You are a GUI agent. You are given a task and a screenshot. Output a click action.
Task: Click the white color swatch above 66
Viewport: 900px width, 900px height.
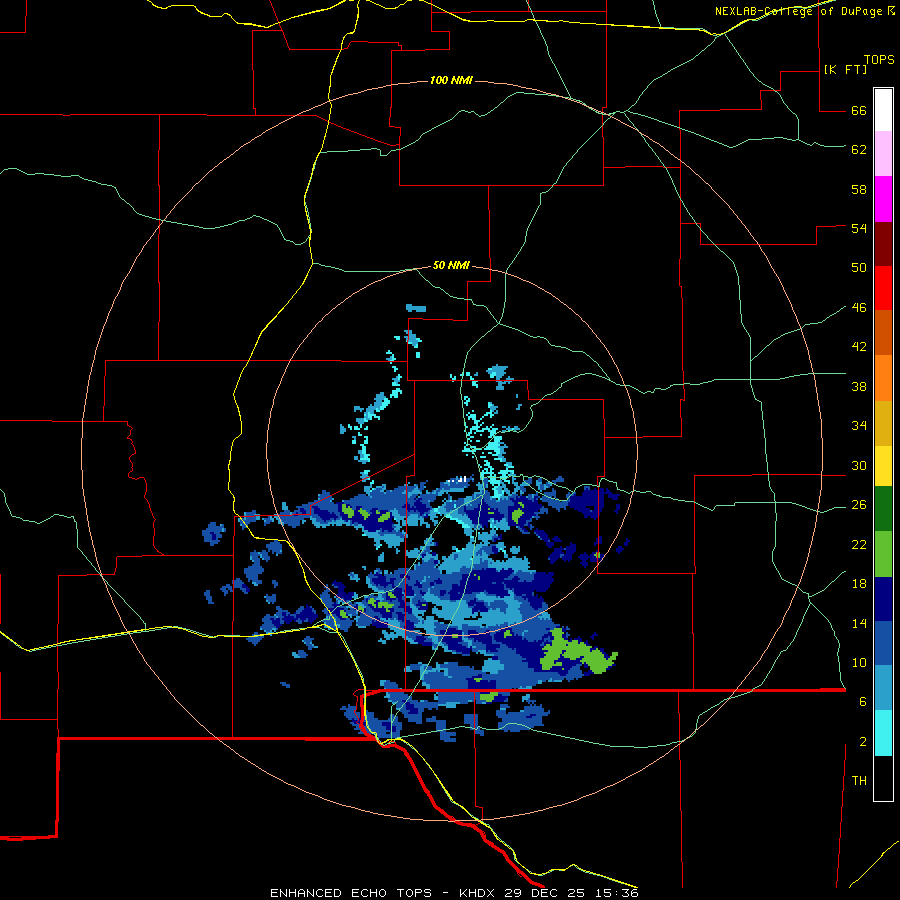click(x=883, y=110)
